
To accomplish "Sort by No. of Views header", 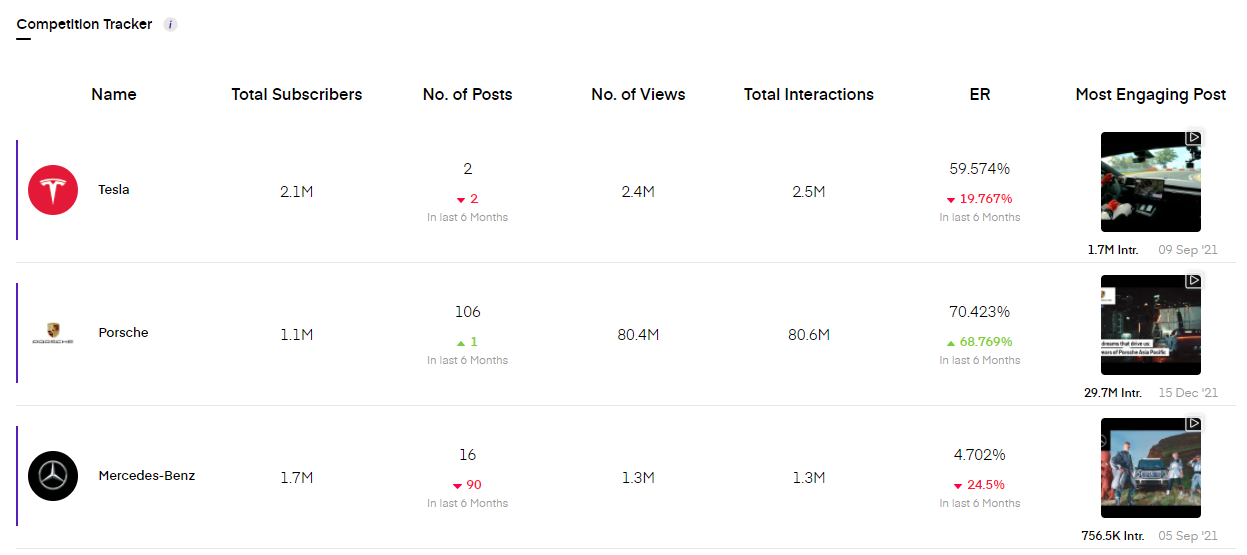I will (x=638, y=95).
